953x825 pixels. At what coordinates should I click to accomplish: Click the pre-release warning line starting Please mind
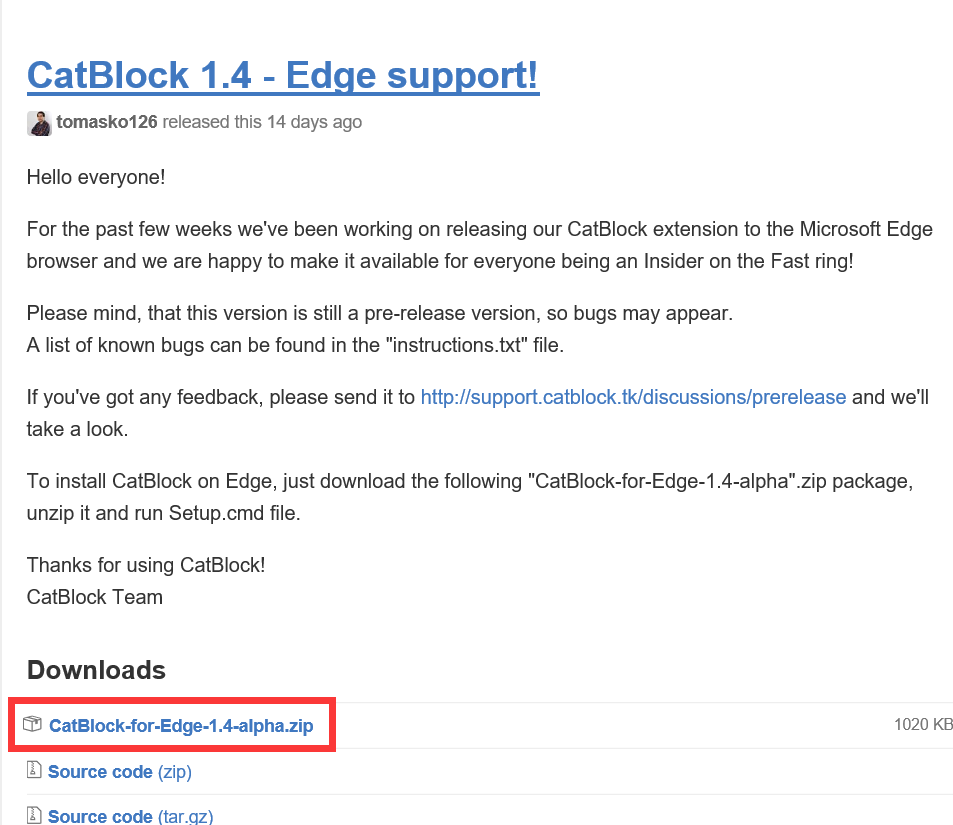(380, 313)
